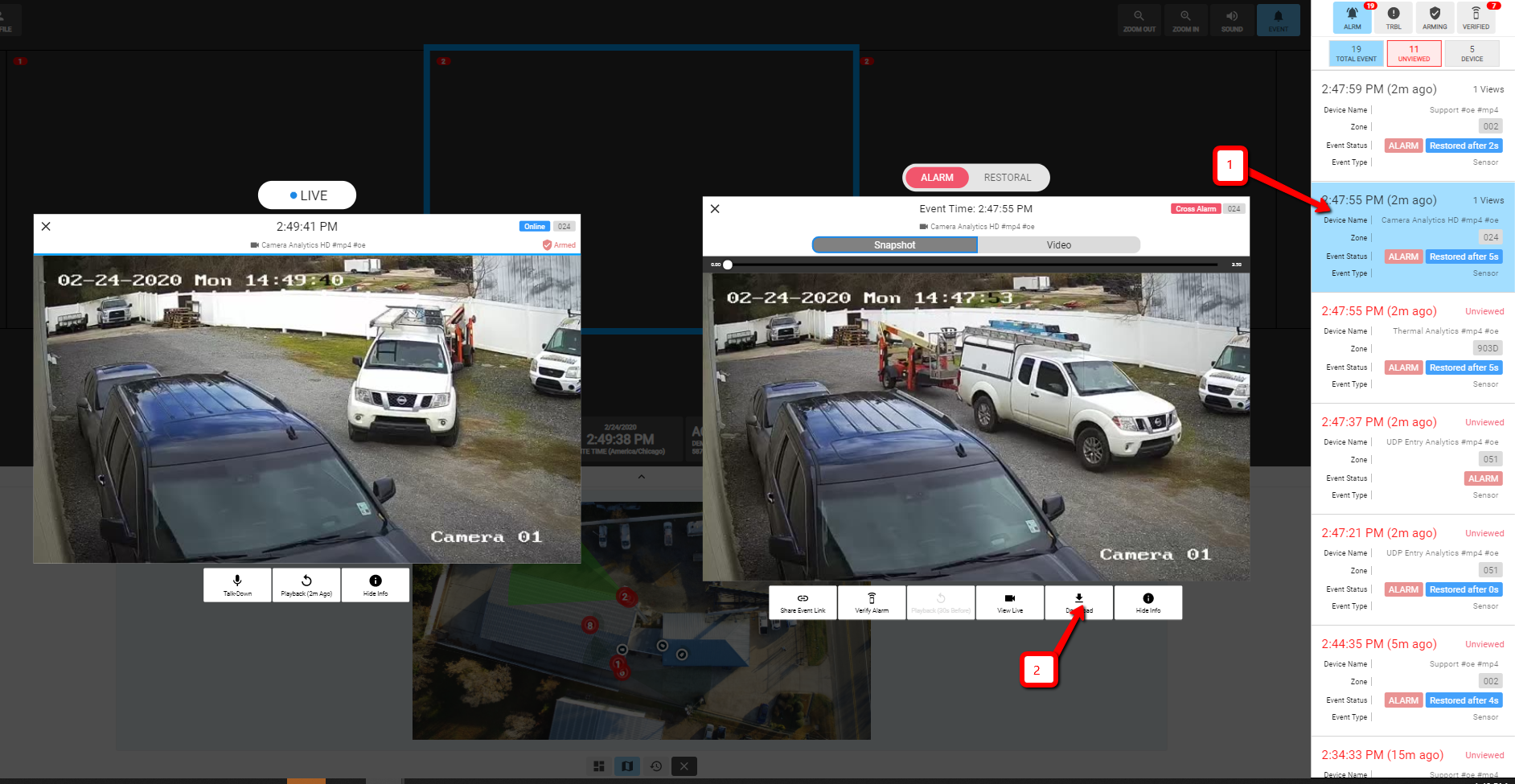Click the Restored after 2s badge
Screen dimensions: 1515x784
pyautogui.click(x=1464, y=146)
